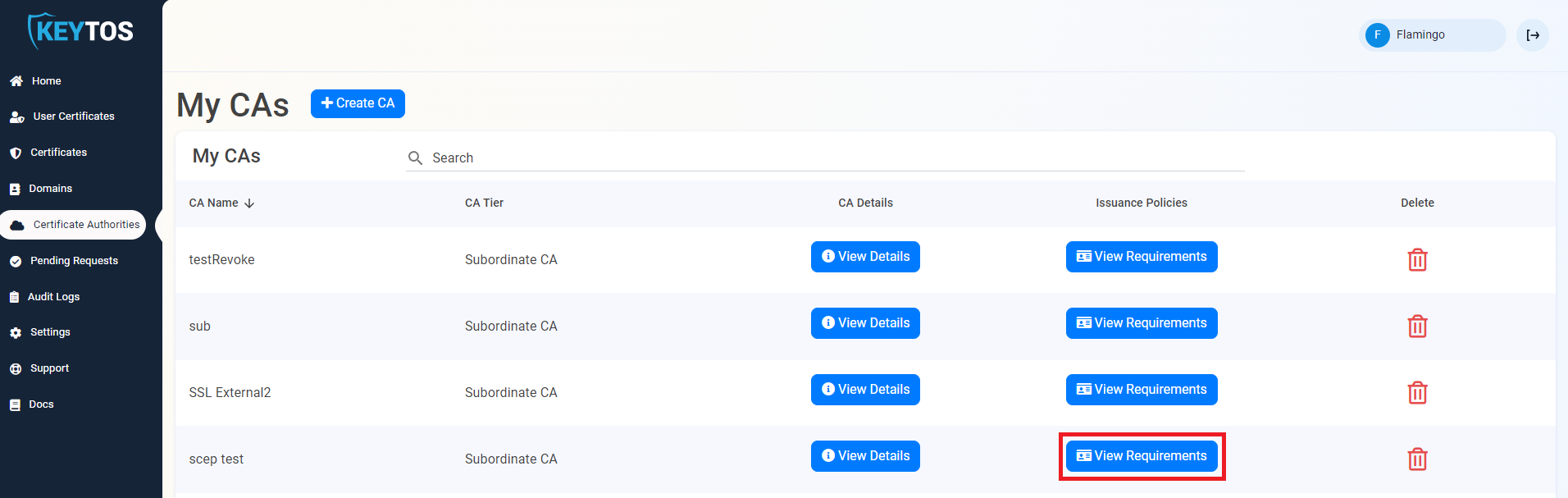Click the logout icon in the top right
1568x498 pixels.
tap(1532, 34)
